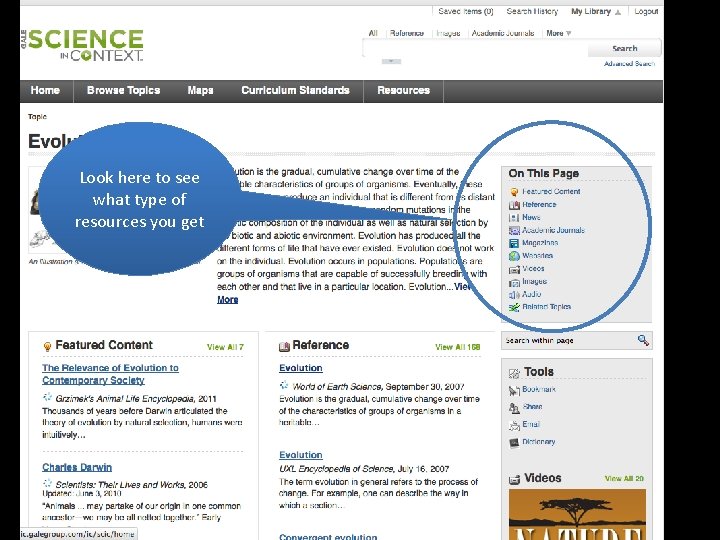Click the Logout link

pos(646,11)
